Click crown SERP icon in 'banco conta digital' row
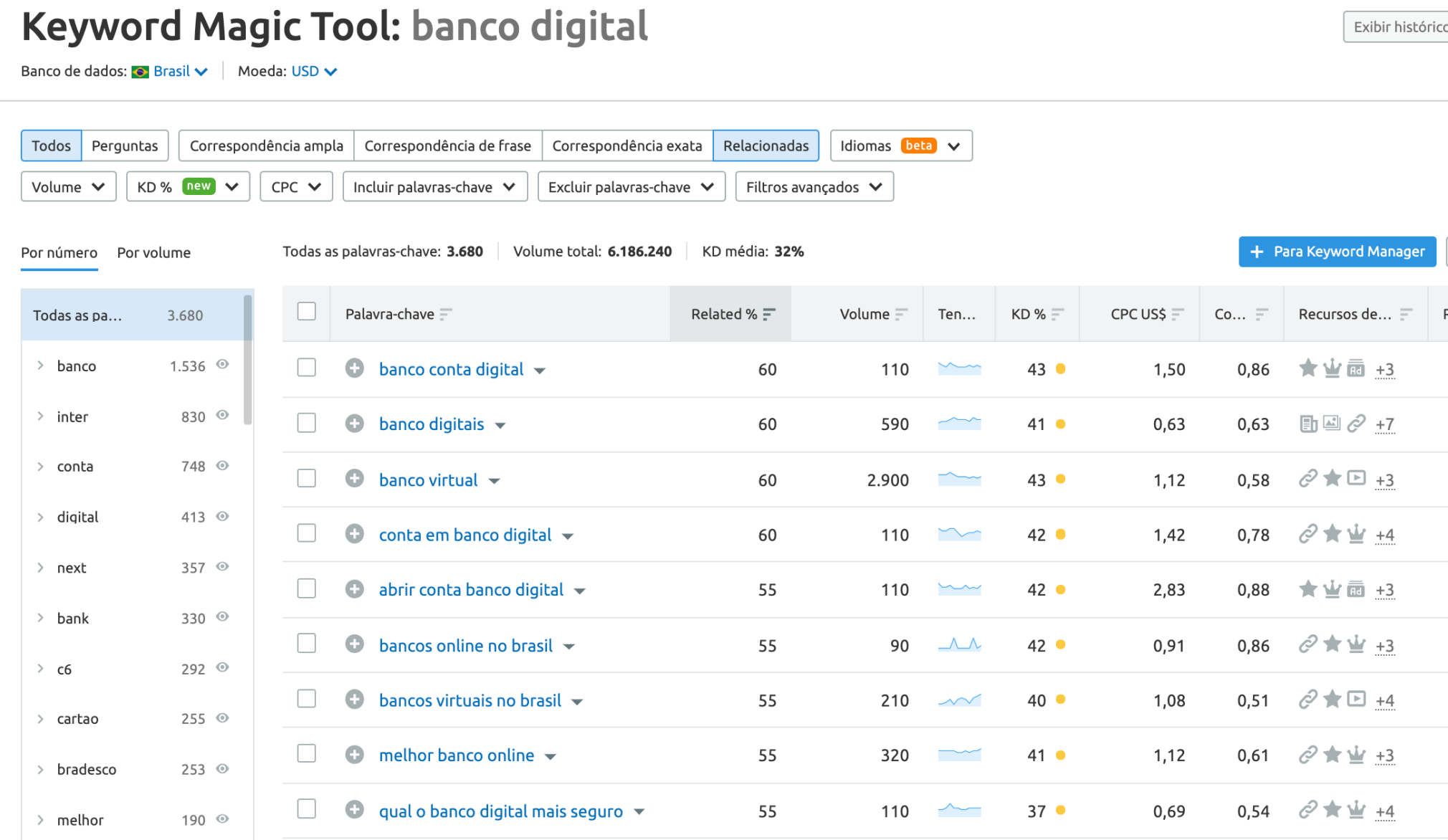This screenshot has height=840, width=1448. (x=1332, y=368)
